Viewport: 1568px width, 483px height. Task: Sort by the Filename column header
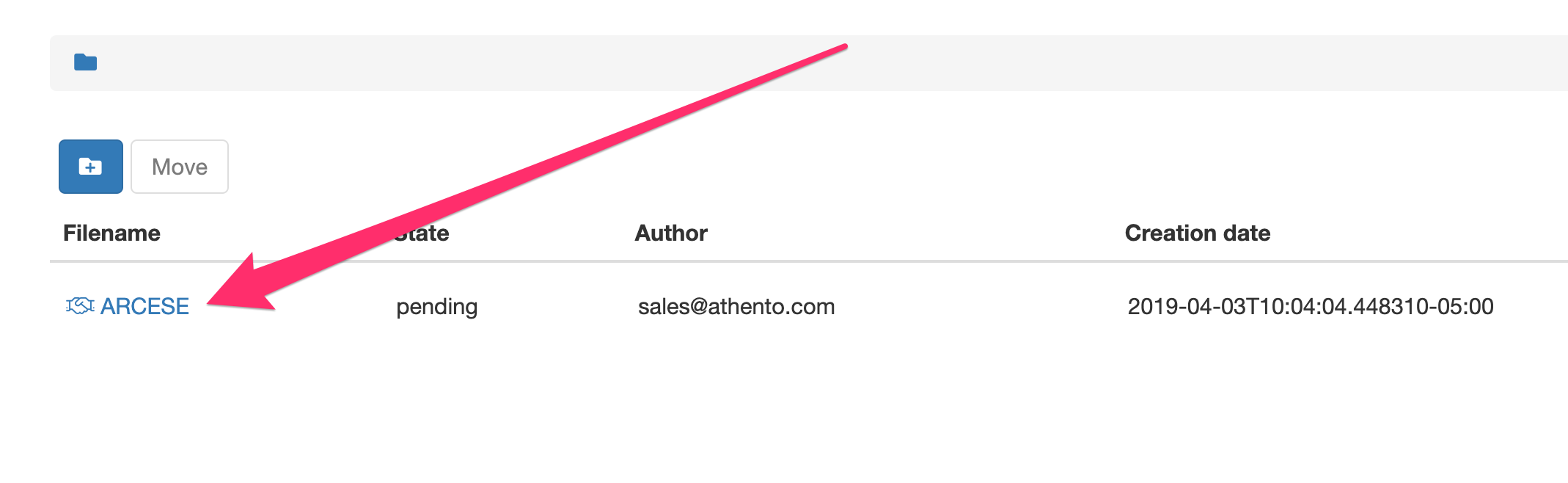(111, 233)
